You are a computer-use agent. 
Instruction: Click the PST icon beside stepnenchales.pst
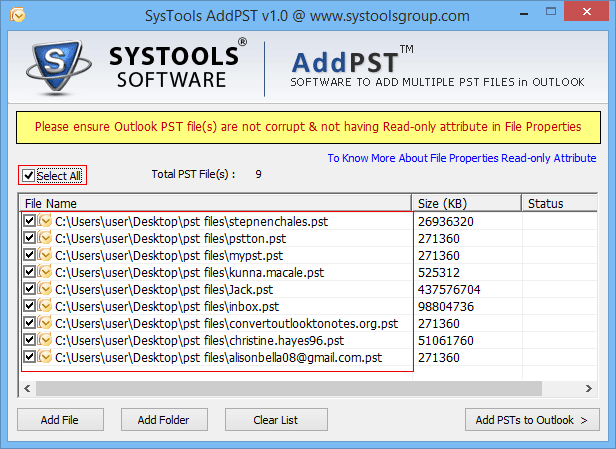45,221
